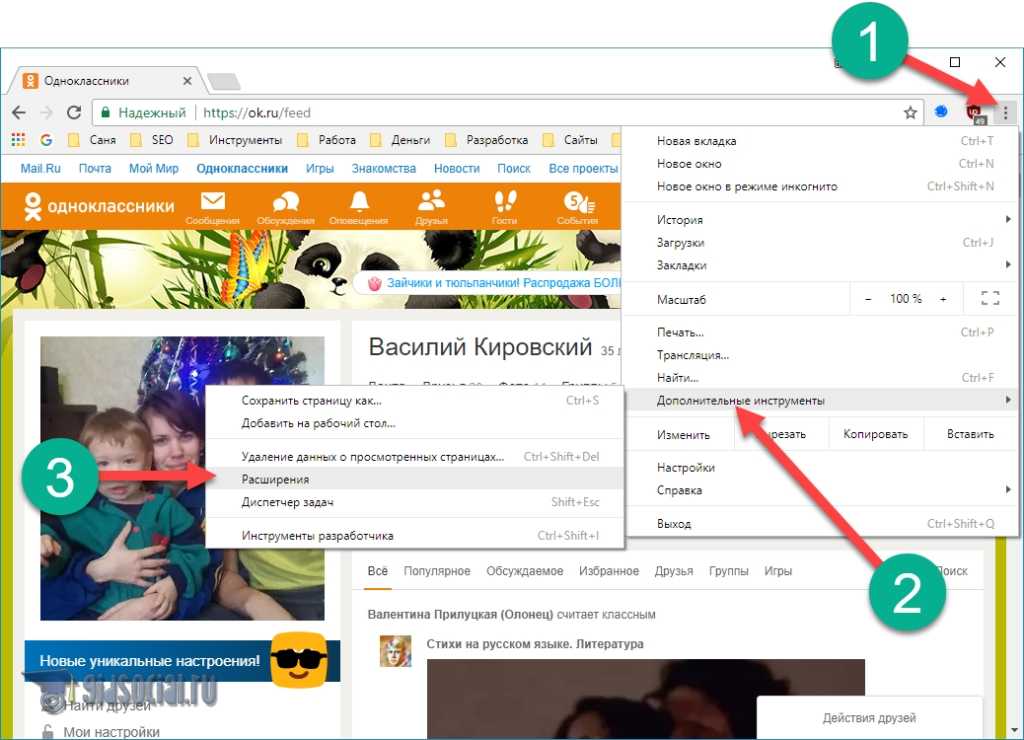
Task: Select Расширения in the submenu
Action: click(415, 479)
